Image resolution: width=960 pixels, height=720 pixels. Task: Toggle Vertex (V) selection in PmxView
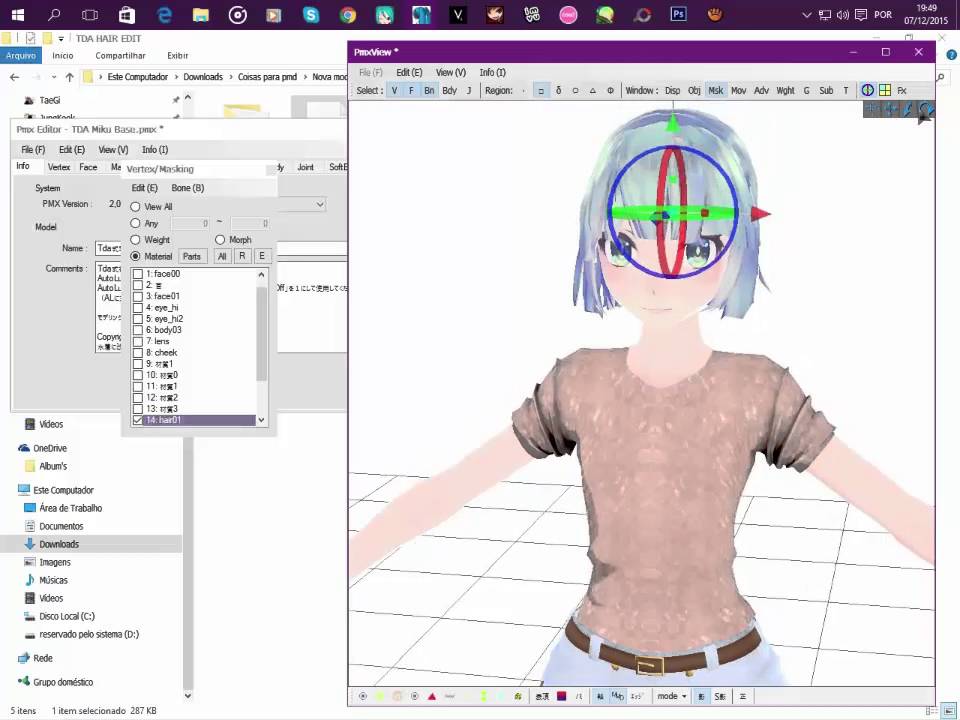click(x=394, y=91)
